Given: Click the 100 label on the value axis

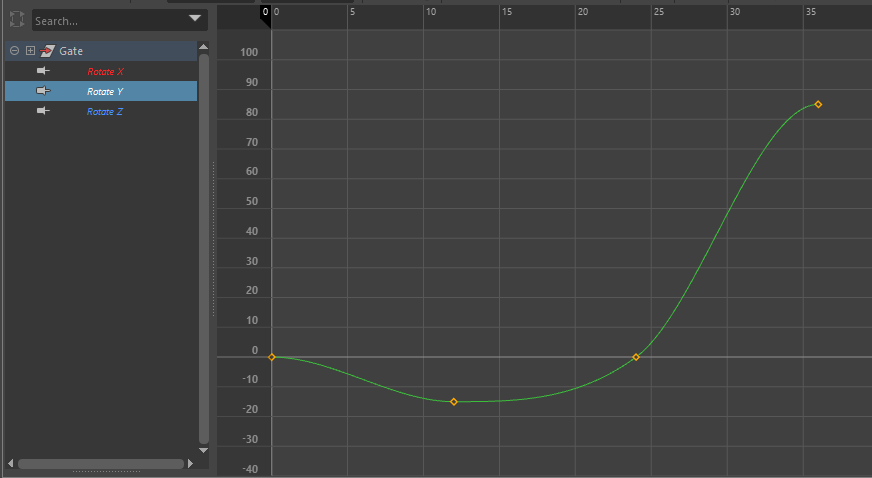Looking at the screenshot, I should 249,52.
